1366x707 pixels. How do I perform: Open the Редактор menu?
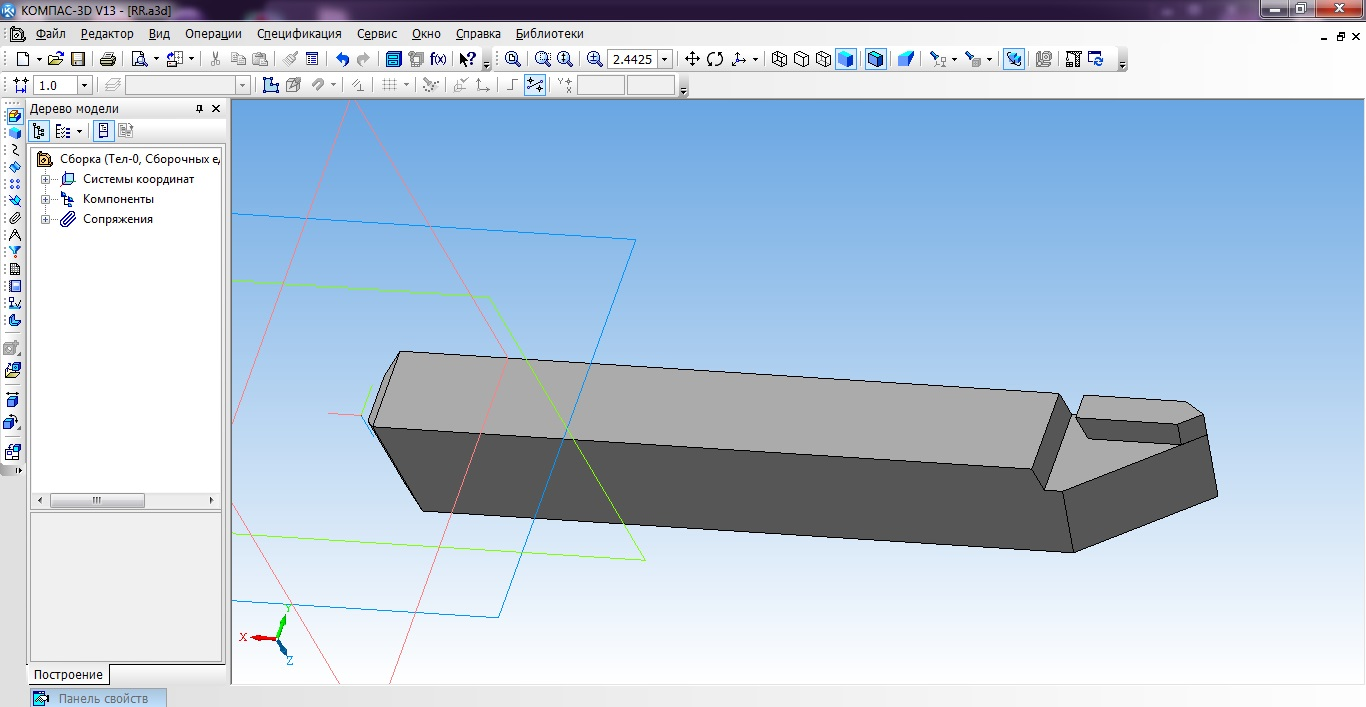pos(107,34)
